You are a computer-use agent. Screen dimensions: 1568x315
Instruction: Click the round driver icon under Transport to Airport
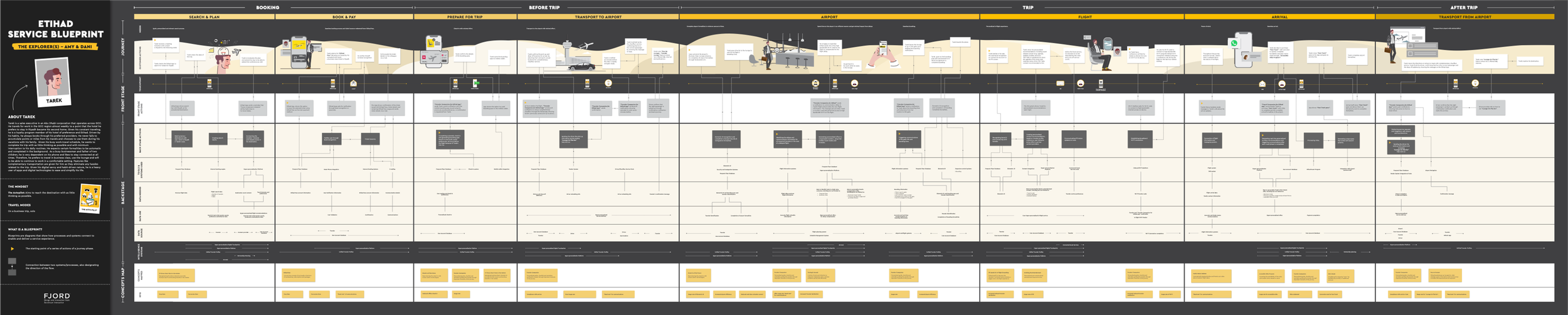[x=608, y=83]
